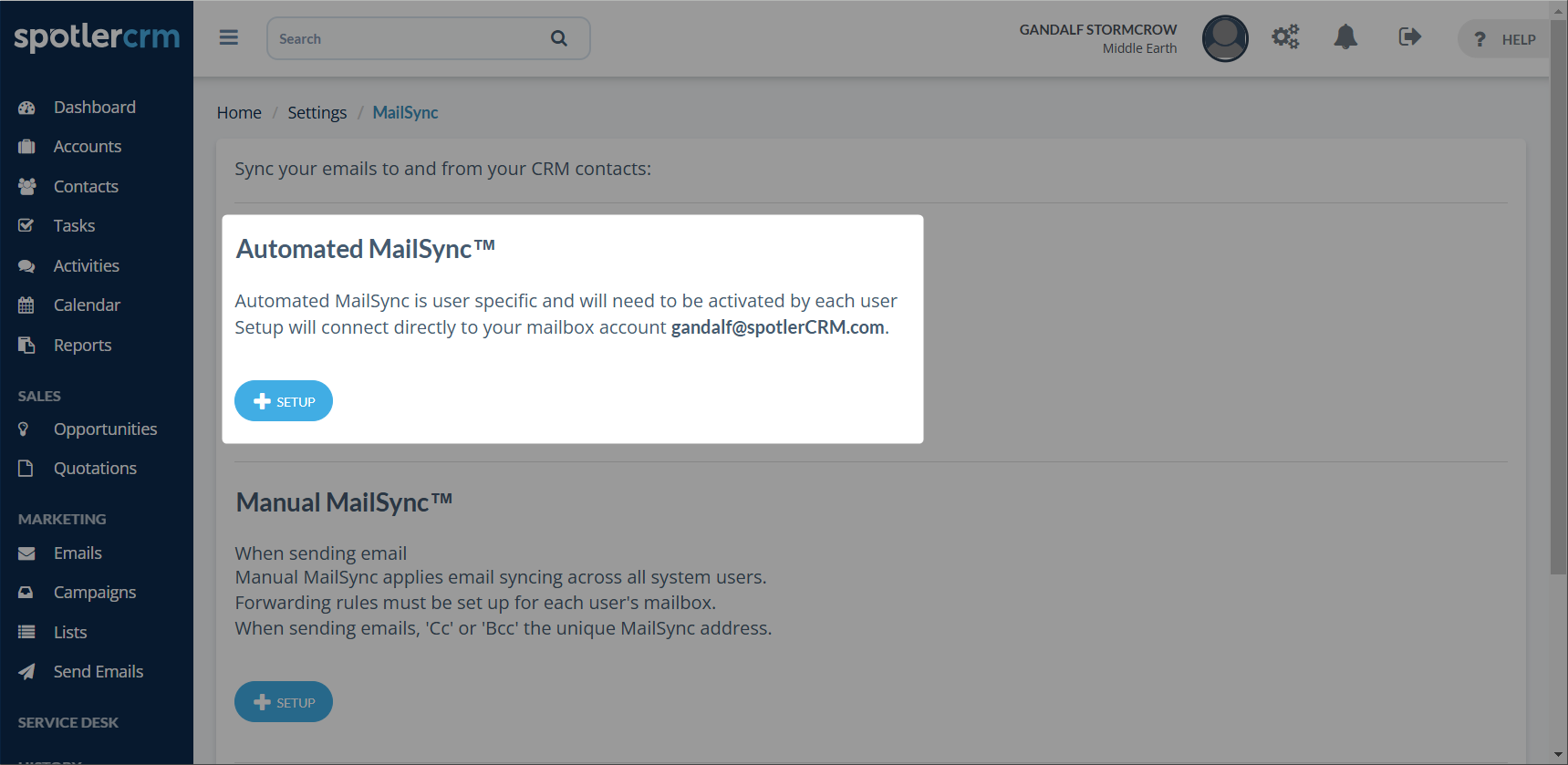Click the MailSync breadcrumb
Screen dimensions: 1568x765
tap(405, 112)
